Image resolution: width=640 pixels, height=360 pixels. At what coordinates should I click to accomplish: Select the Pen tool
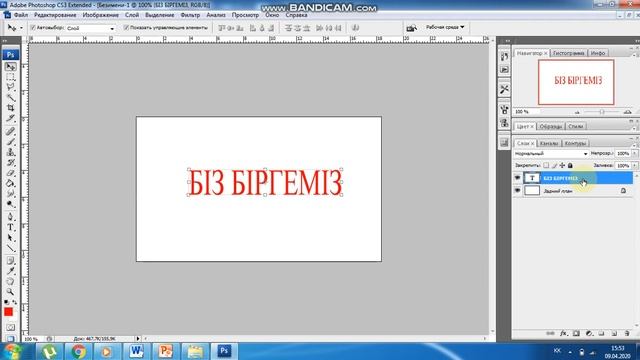[x=11, y=217]
